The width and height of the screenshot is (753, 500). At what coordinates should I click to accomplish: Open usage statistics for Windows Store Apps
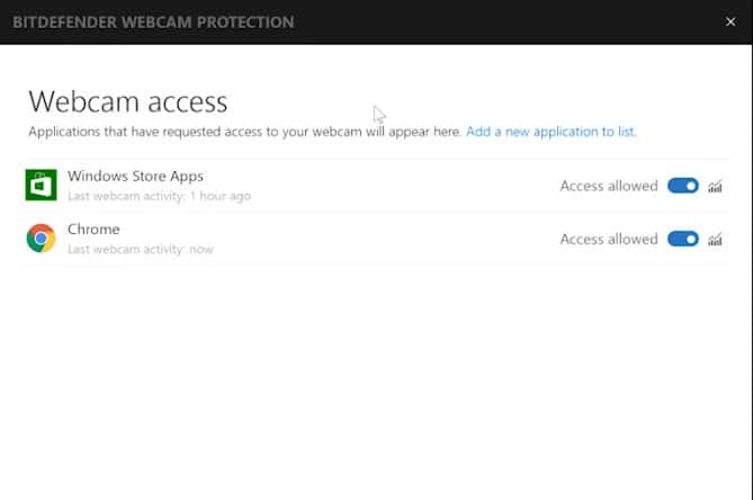click(x=715, y=186)
